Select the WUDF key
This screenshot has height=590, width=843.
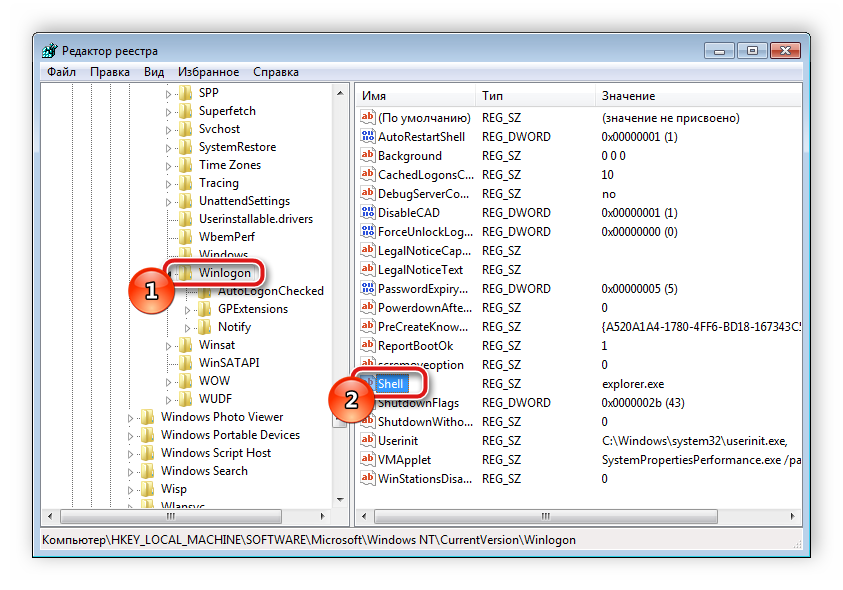tap(215, 399)
